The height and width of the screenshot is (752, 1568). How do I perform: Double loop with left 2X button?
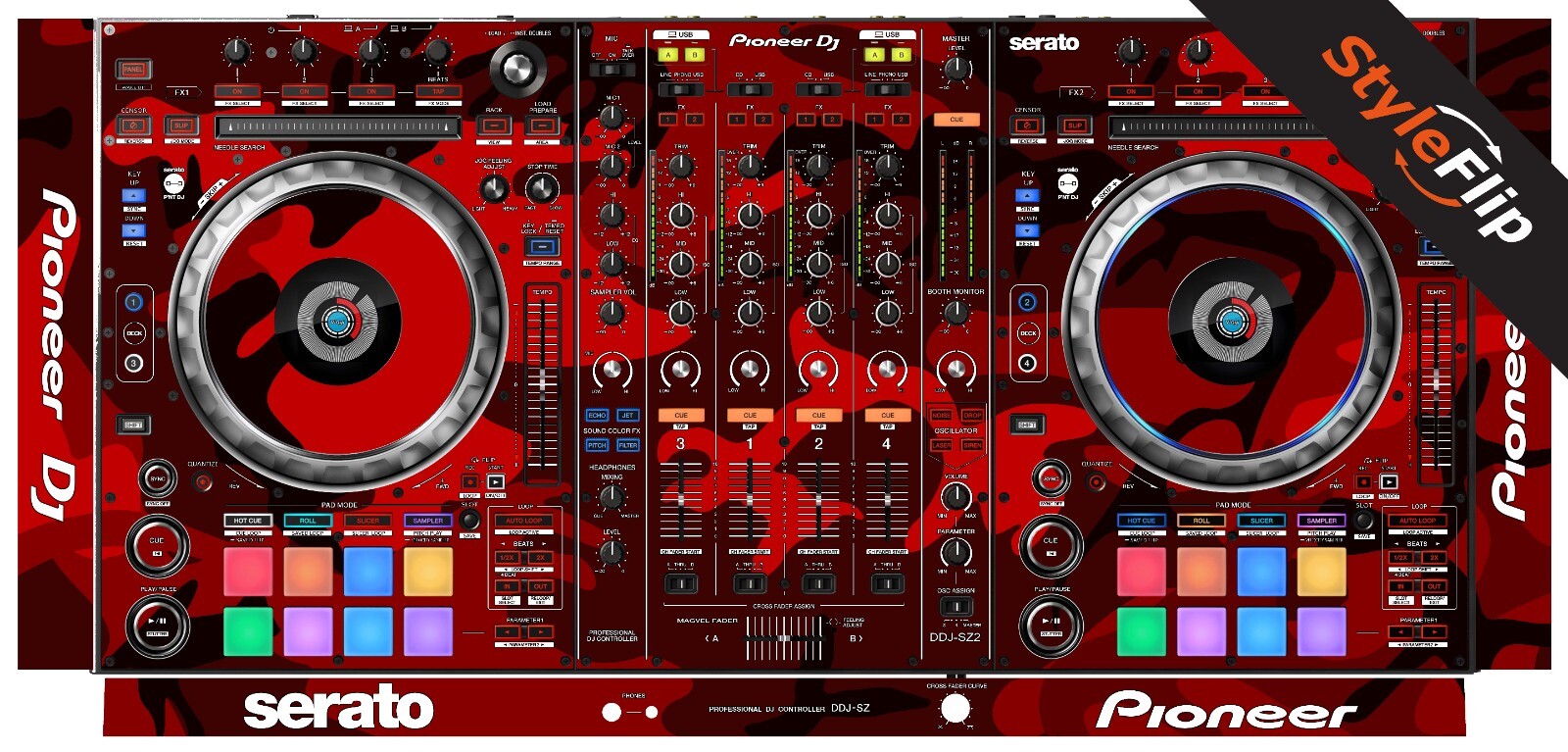click(541, 558)
